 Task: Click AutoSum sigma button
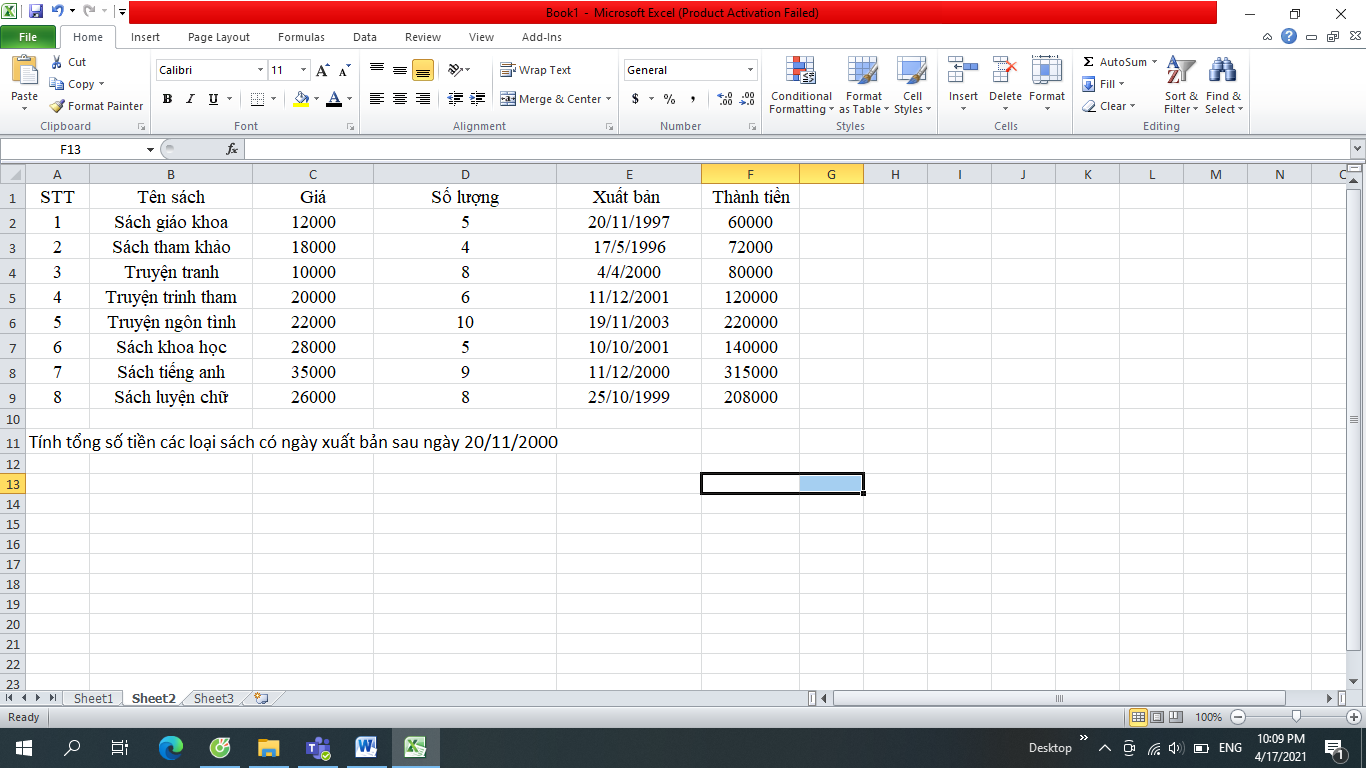coord(1116,62)
